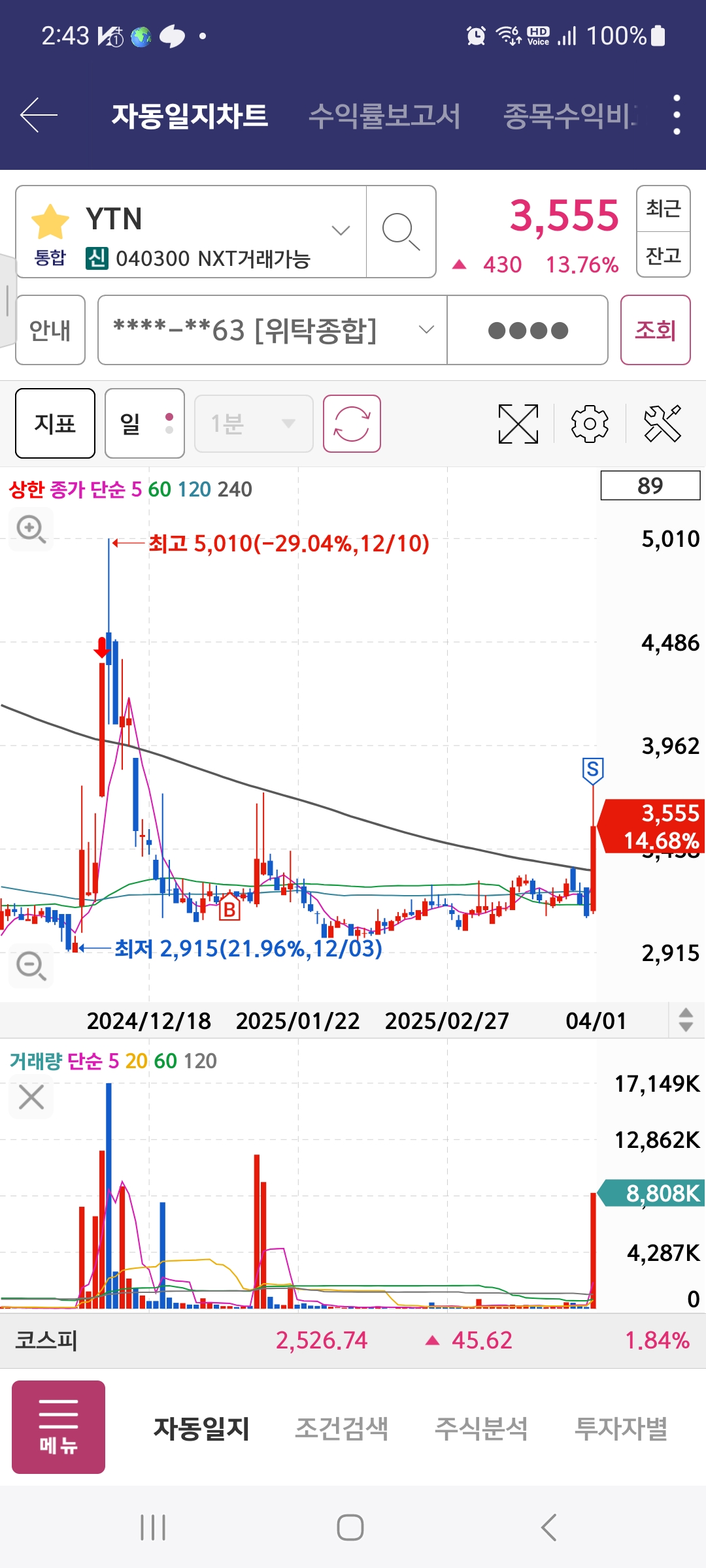The width and height of the screenshot is (706, 1568).
Task: Open the hamburger 메뉴 button
Action: (x=58, y=1427)
